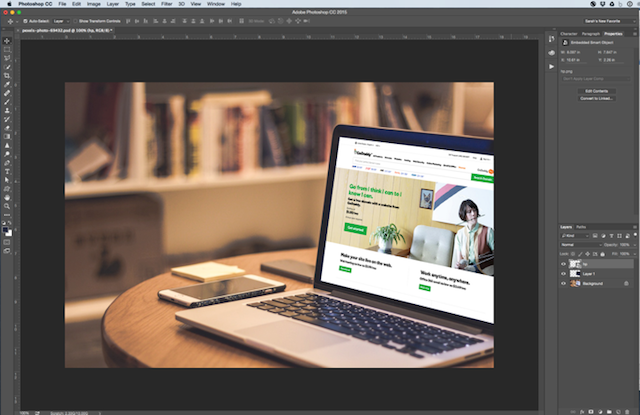This screenshot has height=415, width=640.
Task: Open the Filter menu
Action: point(167,4)
